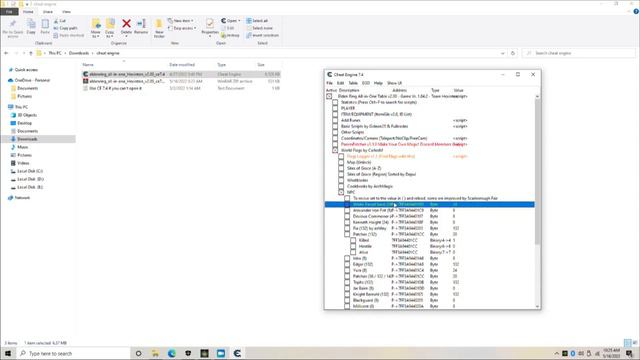Screen dimensions: 640x360
Task: Click the Delete red X icon in ribbon
Action: (127, 24)
